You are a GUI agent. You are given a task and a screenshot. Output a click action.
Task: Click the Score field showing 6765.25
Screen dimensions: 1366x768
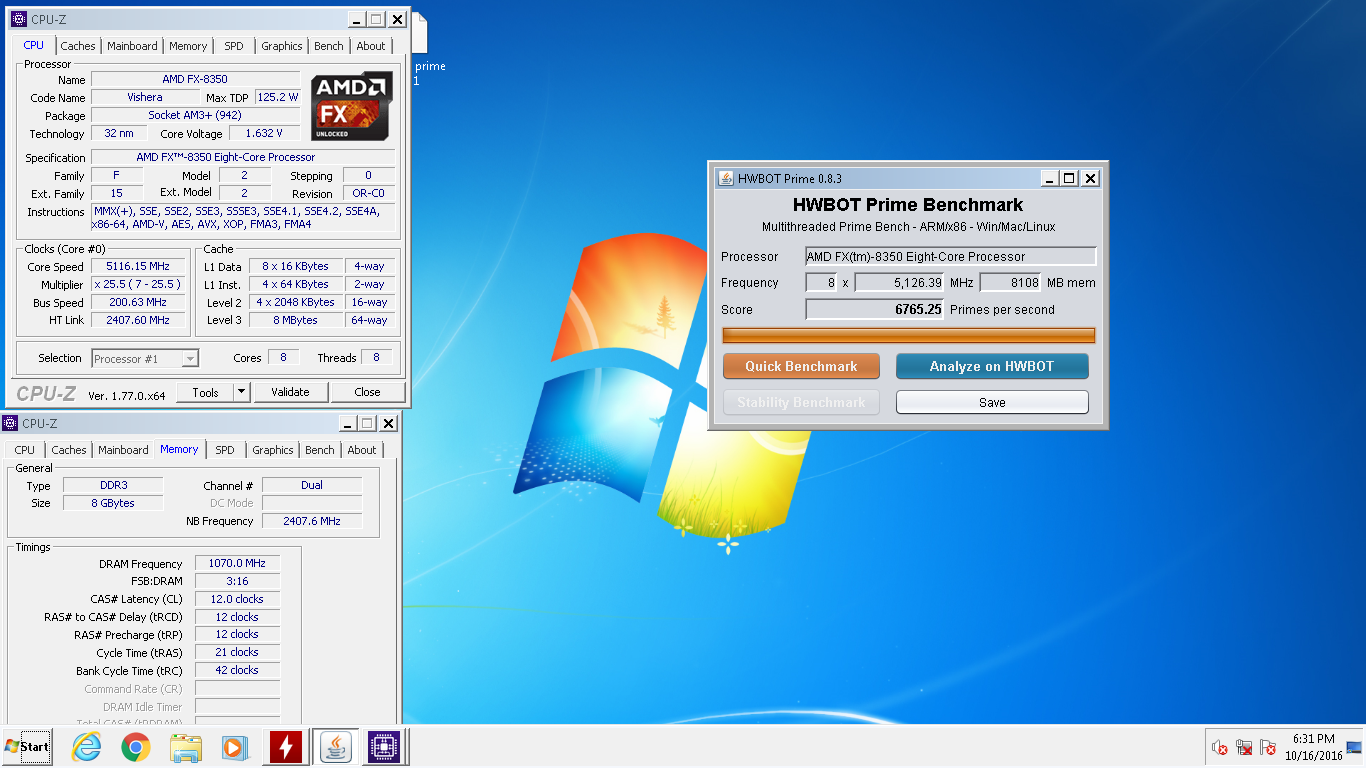coord(875,309)
